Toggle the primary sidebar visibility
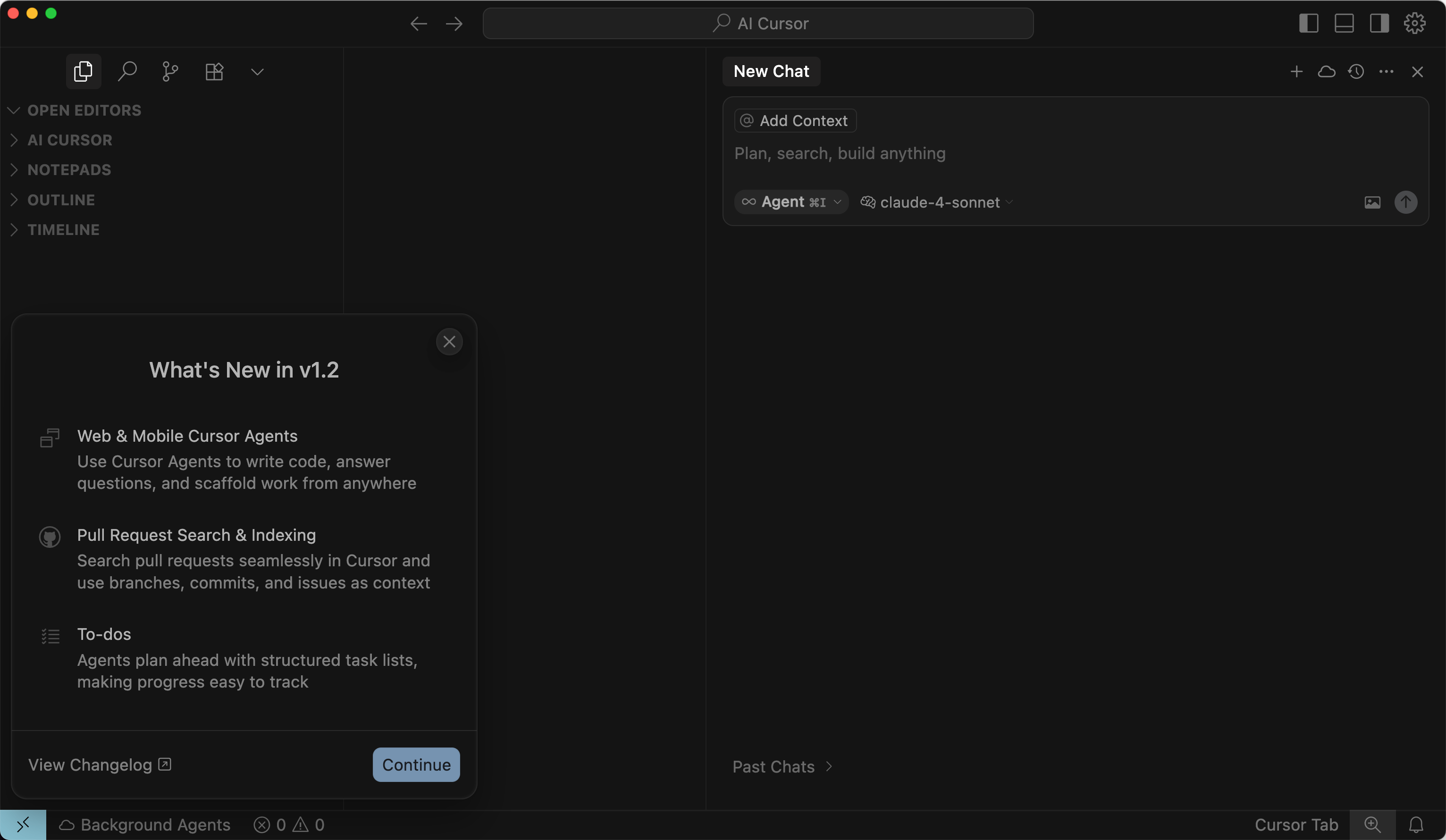The height and width of the screenshot is (840, 1446). [1310, 24]
